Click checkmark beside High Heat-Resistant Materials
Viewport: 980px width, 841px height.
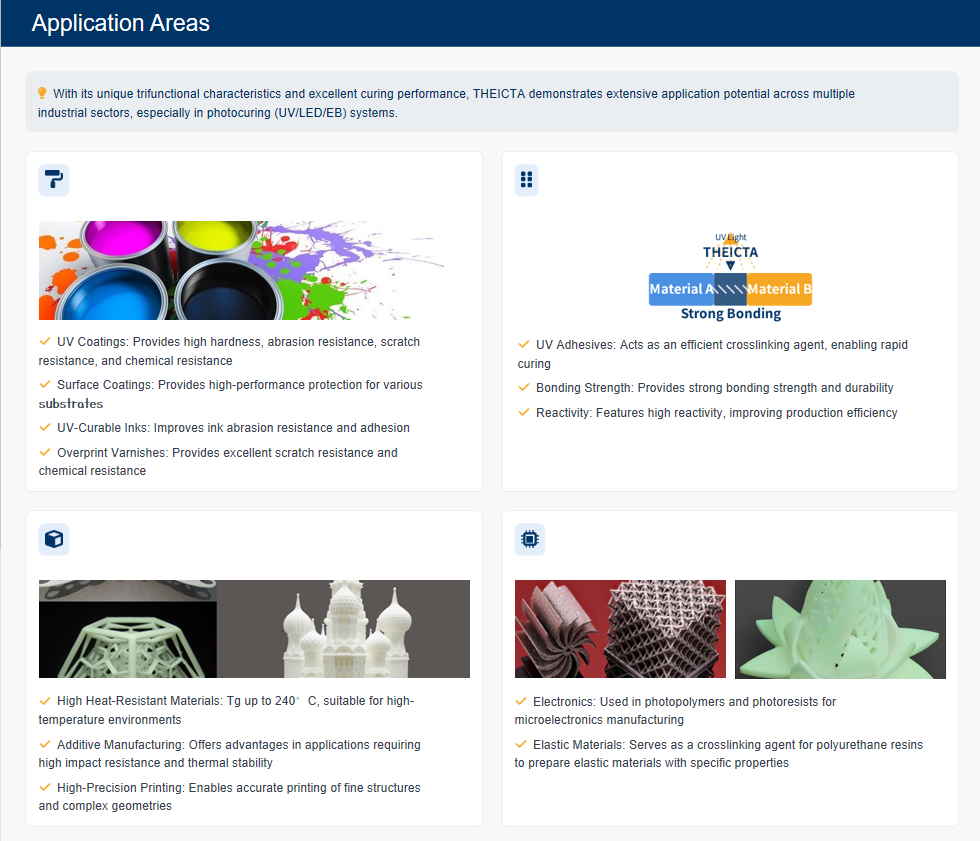click(x=44, y=700)
